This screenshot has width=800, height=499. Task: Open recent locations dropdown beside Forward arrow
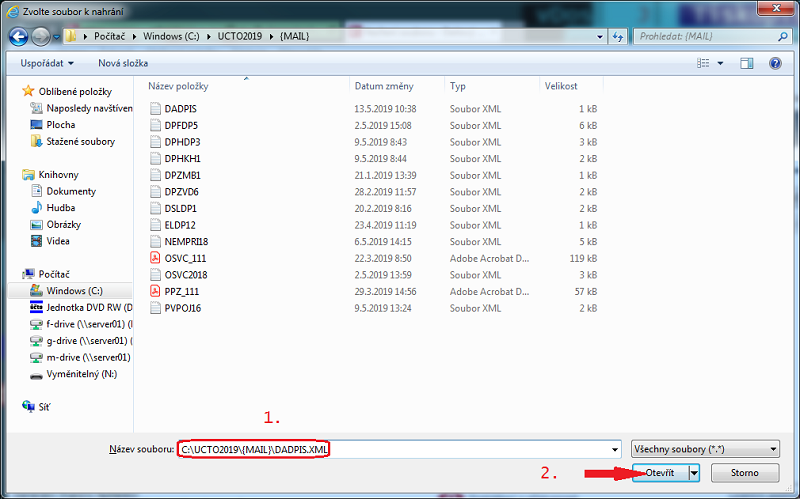pos(56,37)
